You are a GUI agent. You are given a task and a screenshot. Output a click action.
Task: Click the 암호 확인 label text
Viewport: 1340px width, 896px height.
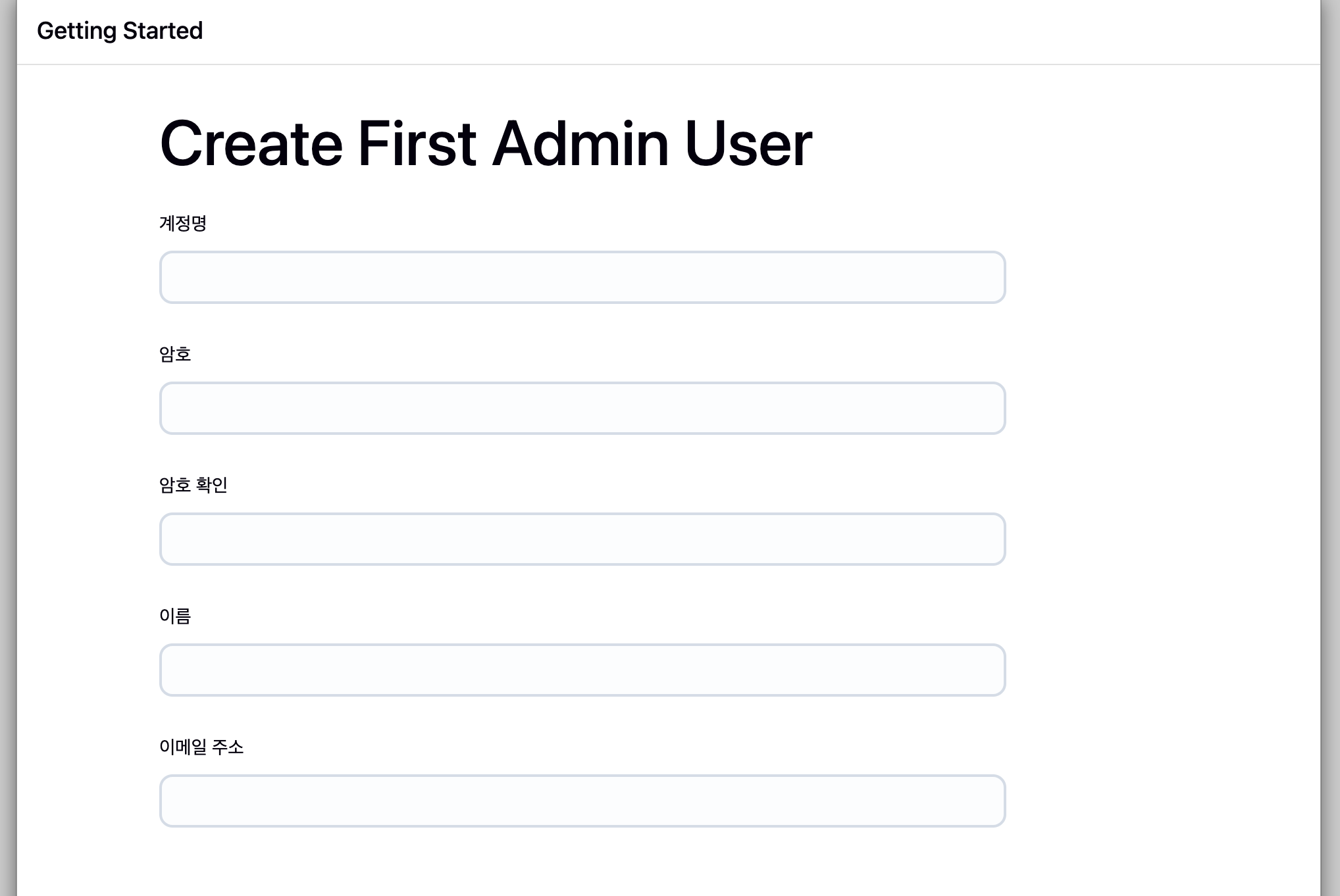click(x=193, y=485)
